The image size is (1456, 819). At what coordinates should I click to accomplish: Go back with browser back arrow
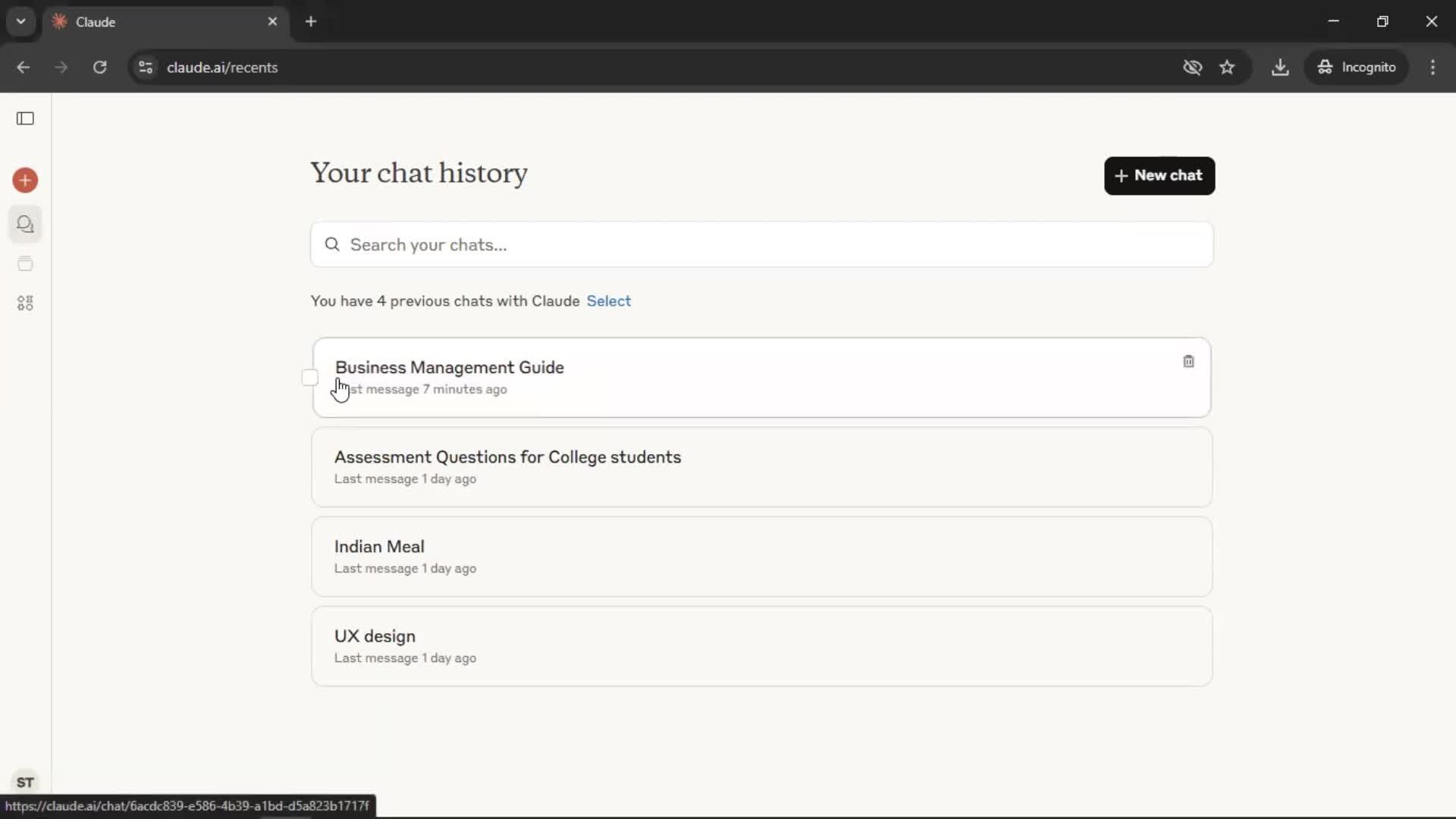click(x=24, y=67)
